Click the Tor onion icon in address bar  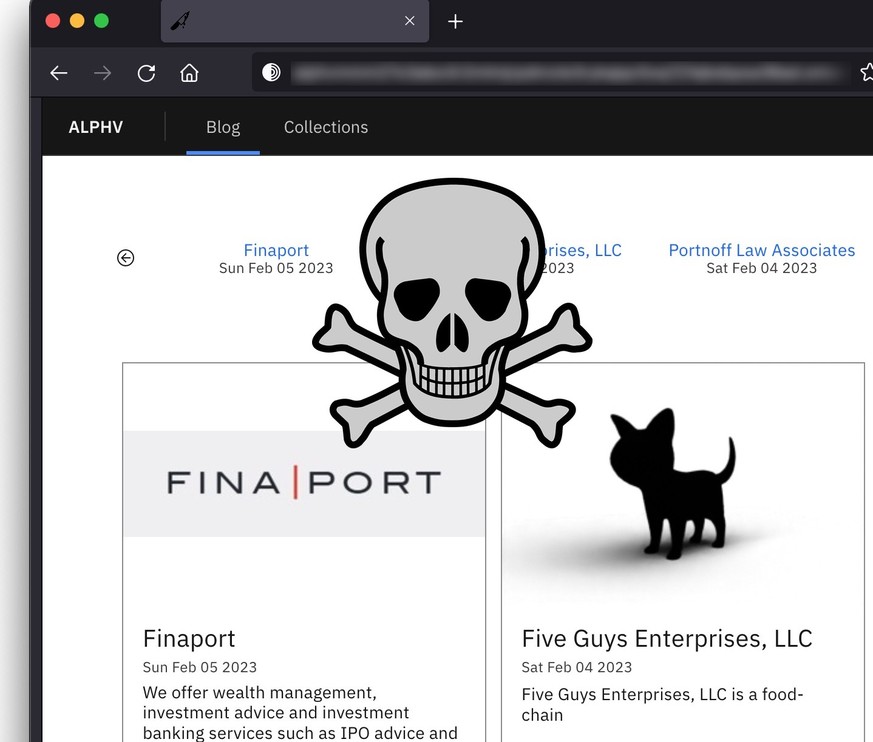tap(271, 72)
